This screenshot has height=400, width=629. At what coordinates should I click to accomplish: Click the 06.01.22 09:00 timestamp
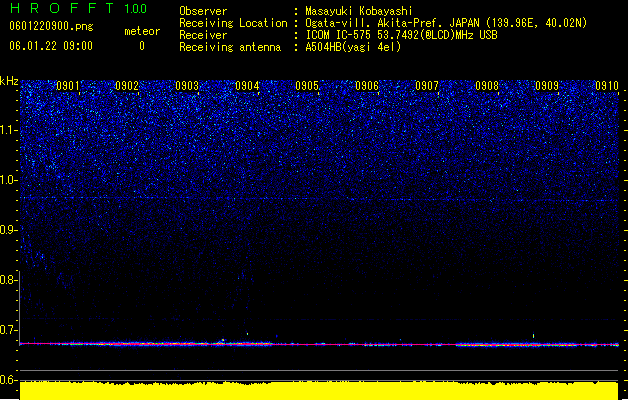(x=51, y=46)
